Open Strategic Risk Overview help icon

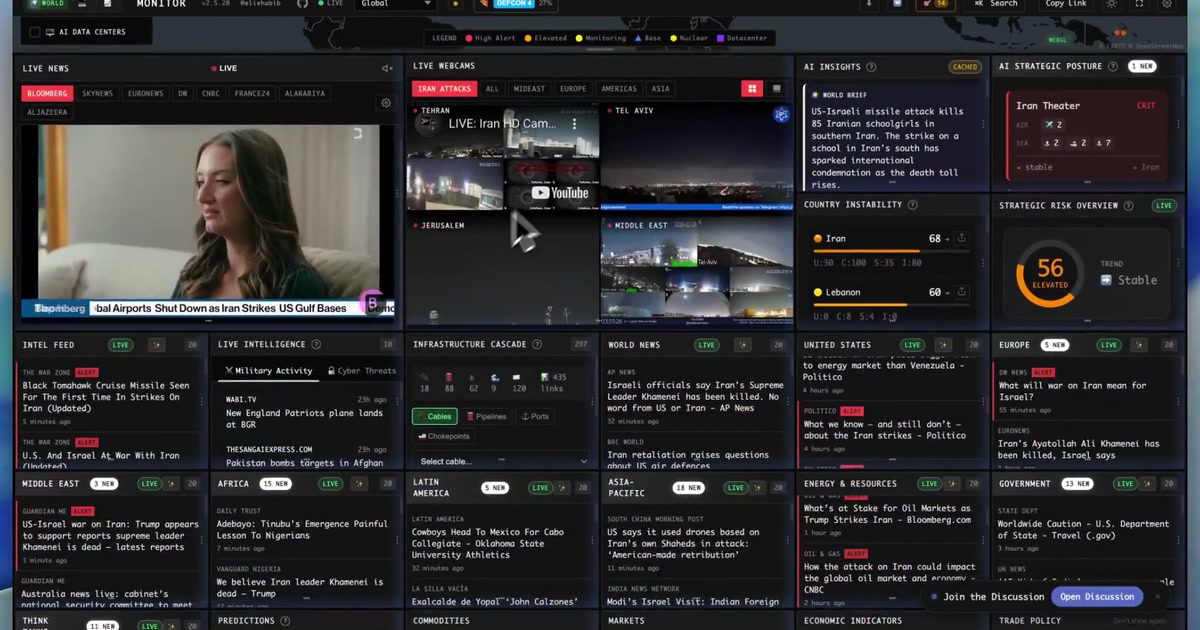point(1129,206)
